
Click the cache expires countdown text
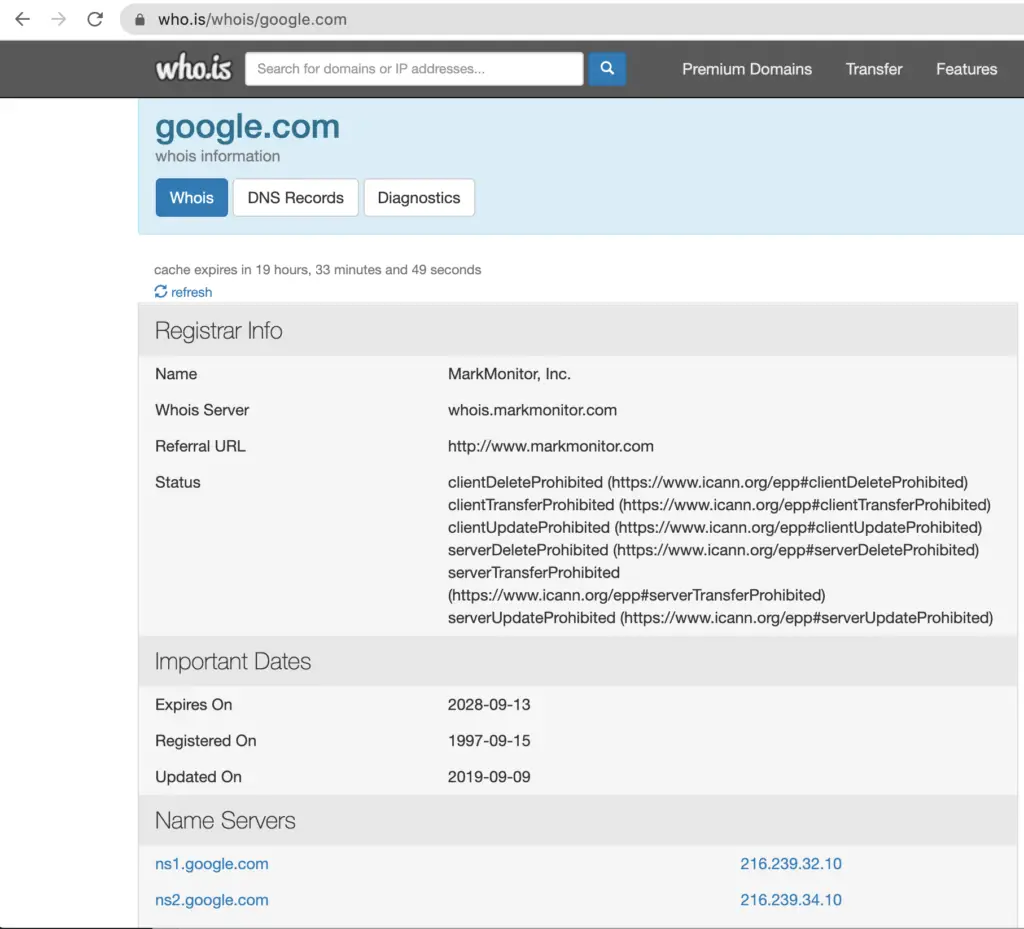(317, 270)
